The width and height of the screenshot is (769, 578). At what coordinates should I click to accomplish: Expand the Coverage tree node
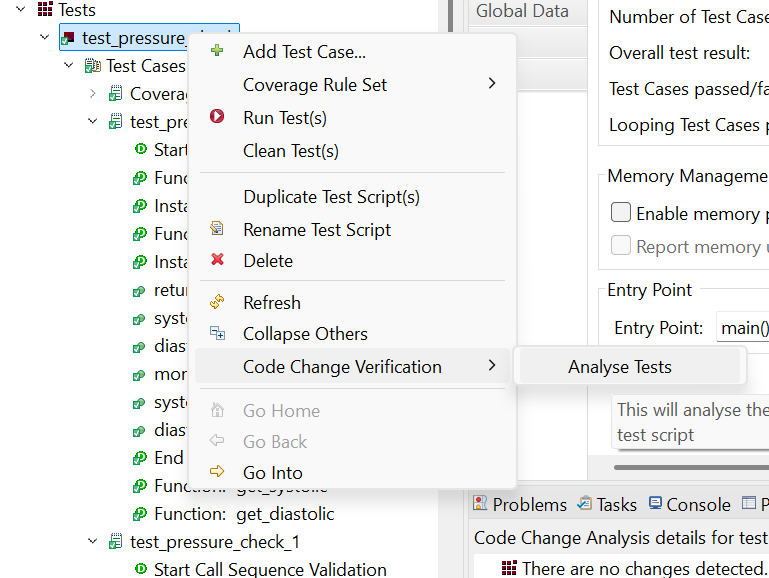[93, 94]
